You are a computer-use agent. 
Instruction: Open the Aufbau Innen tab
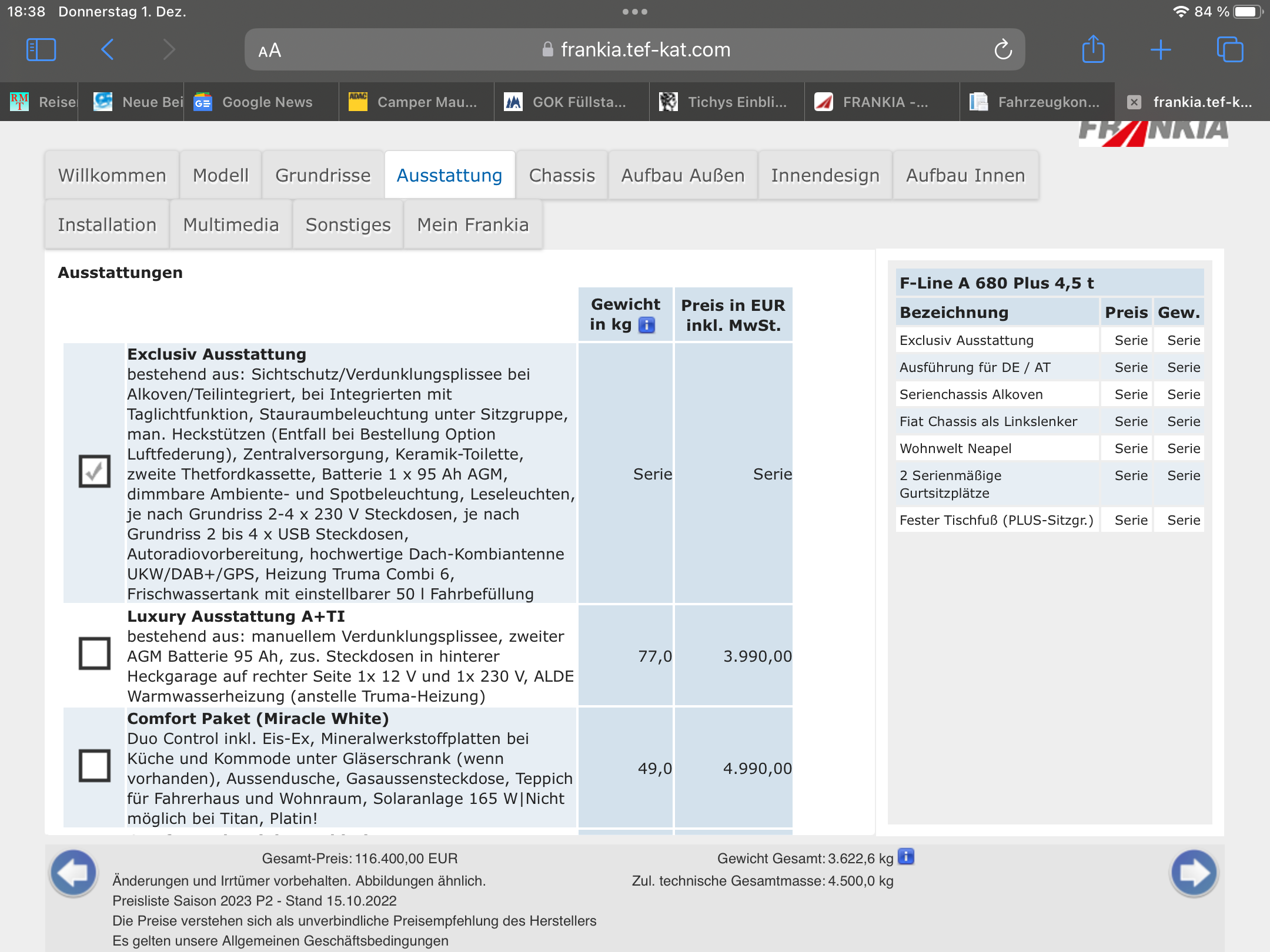(x=965, y=175)
